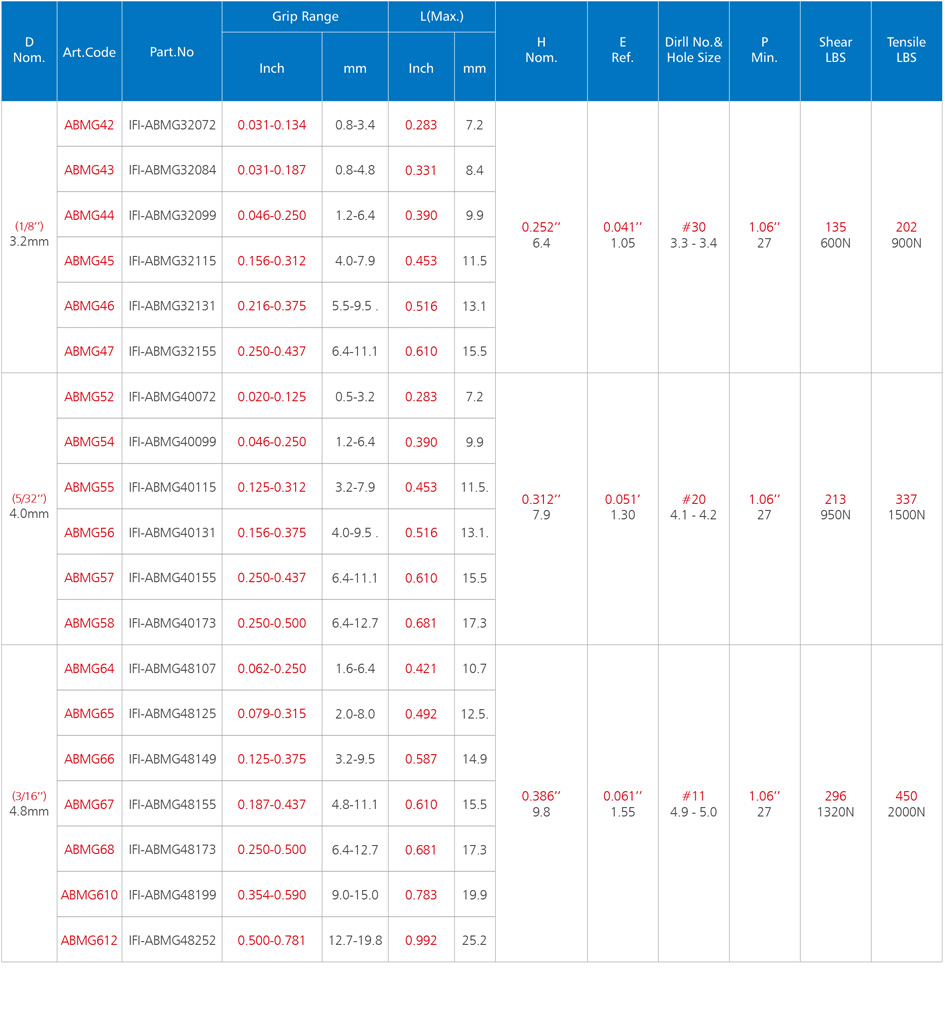Click the L(Max.) column header
This screenshot has width=945, height=1034.
[441, 17]
